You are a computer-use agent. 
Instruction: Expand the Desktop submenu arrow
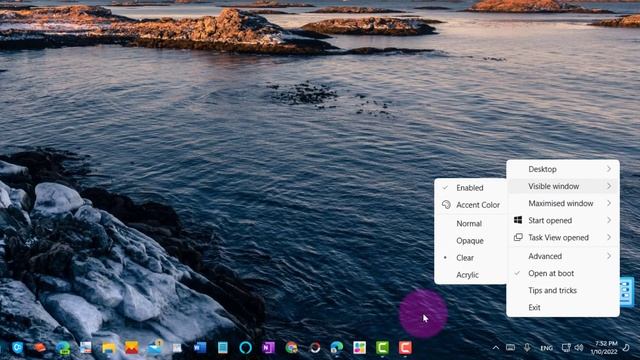[609, 169]
